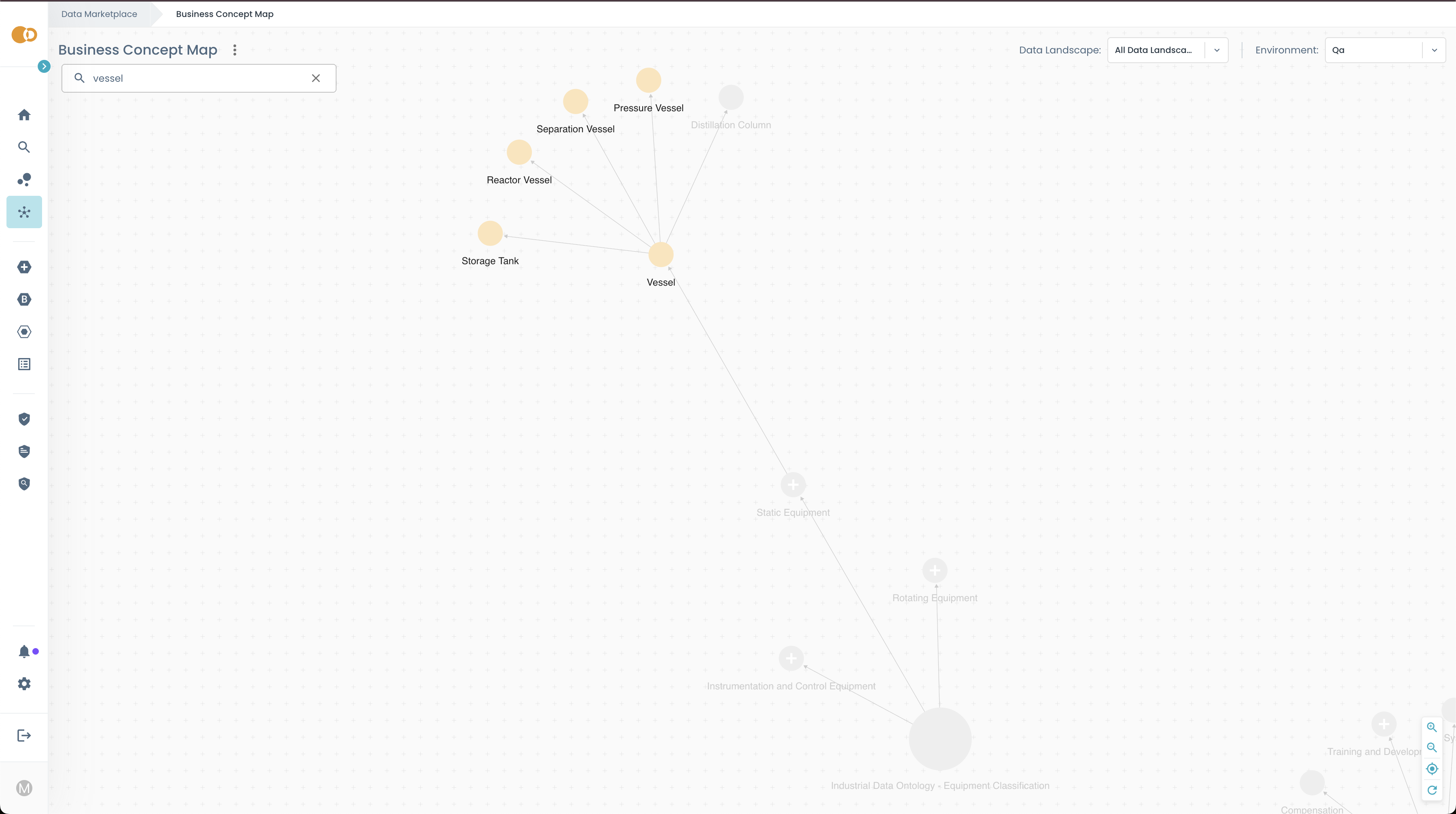Zoom out using the magnifier minus control

(x=1432, y=748)
